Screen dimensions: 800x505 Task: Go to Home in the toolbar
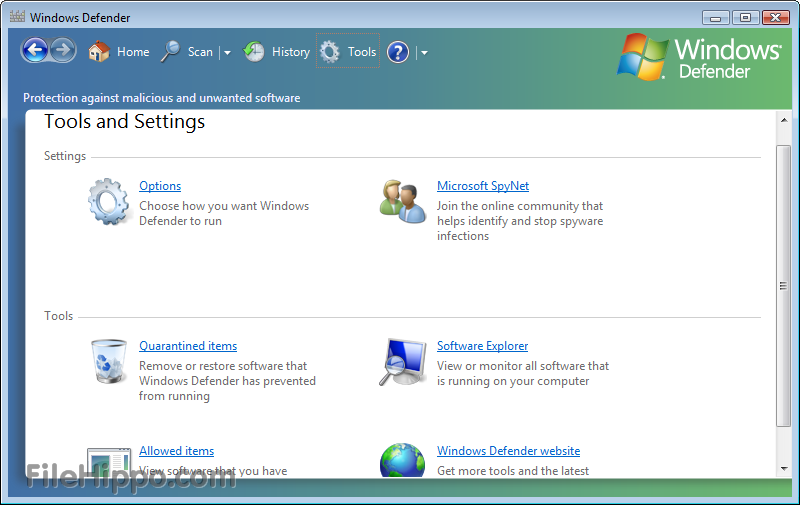(133, 52)
